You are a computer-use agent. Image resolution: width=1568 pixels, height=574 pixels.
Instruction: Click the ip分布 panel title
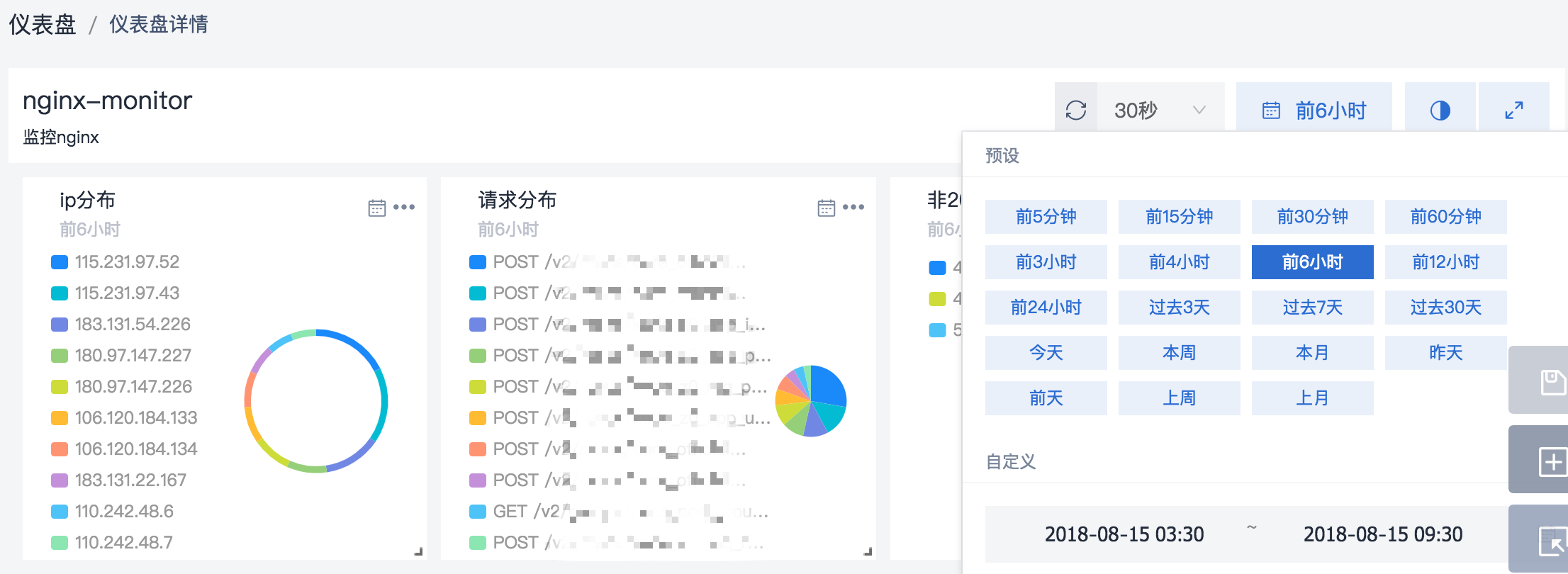(x=87, y=200)
